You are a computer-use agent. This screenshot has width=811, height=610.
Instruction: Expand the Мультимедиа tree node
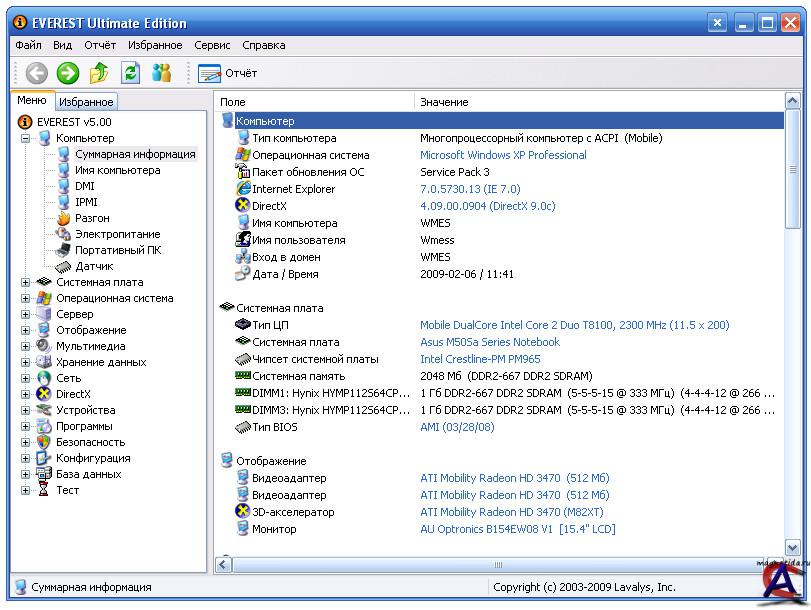click(x=26, y=346)
